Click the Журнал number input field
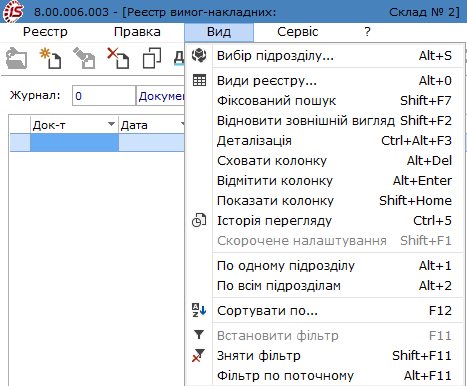Viewport: 467px width, 386px height. pos(104,96)
